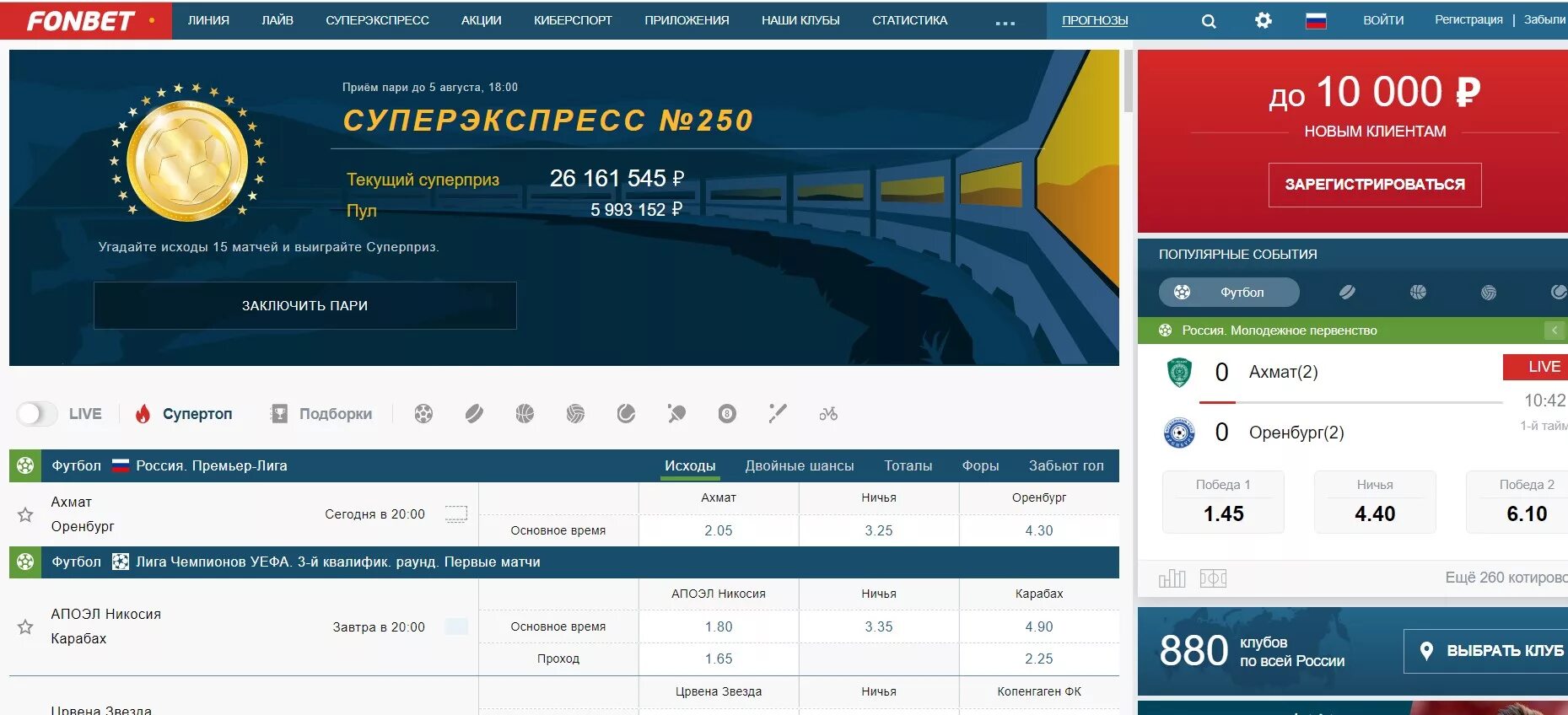Open match statistics bar-chart icon
This screenshot has height=715, width=1568.
[x=1172, y=578]
